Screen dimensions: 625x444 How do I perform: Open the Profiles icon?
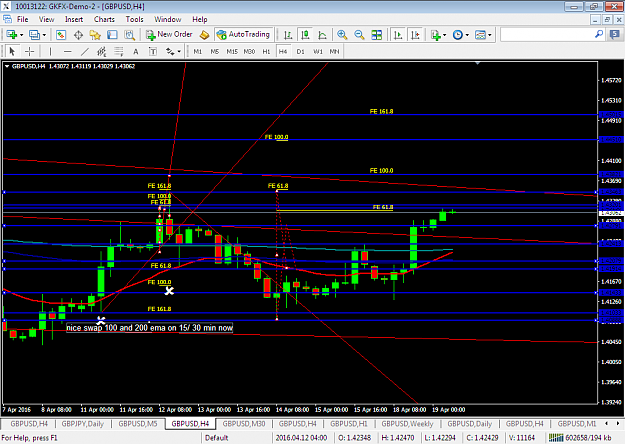34,35
